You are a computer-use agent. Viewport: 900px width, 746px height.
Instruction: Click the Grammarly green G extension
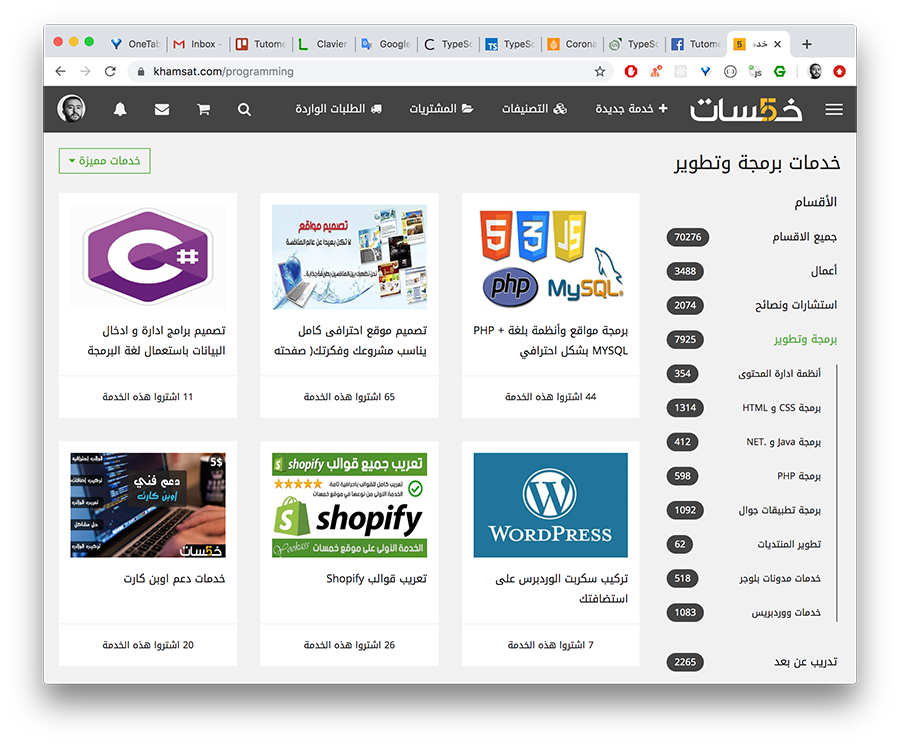[779, 71]
